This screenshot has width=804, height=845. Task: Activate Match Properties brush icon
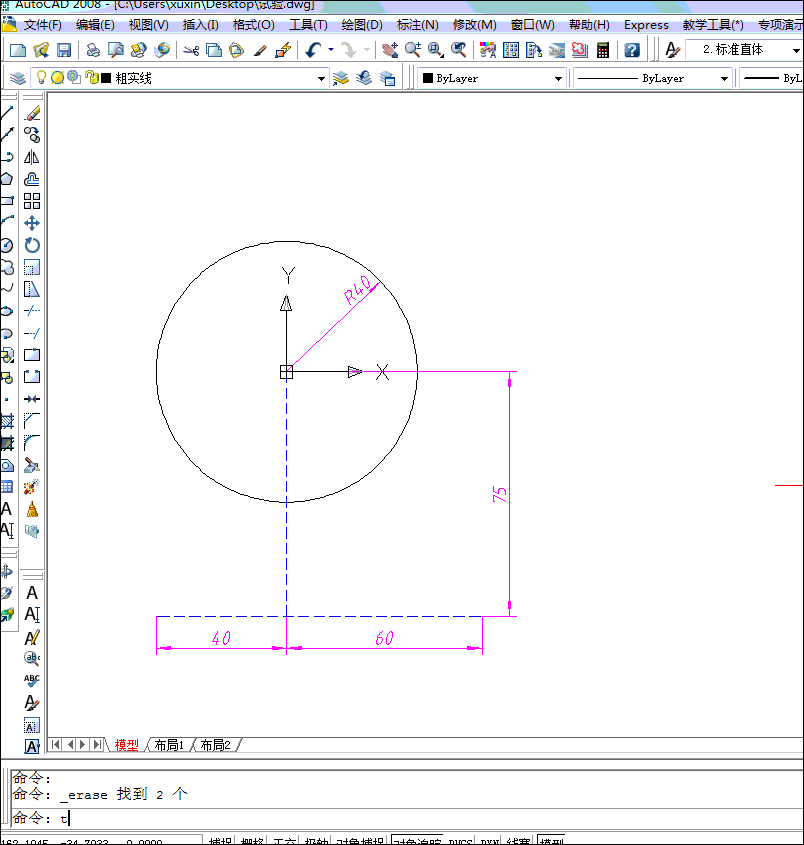tap(260, 50)
